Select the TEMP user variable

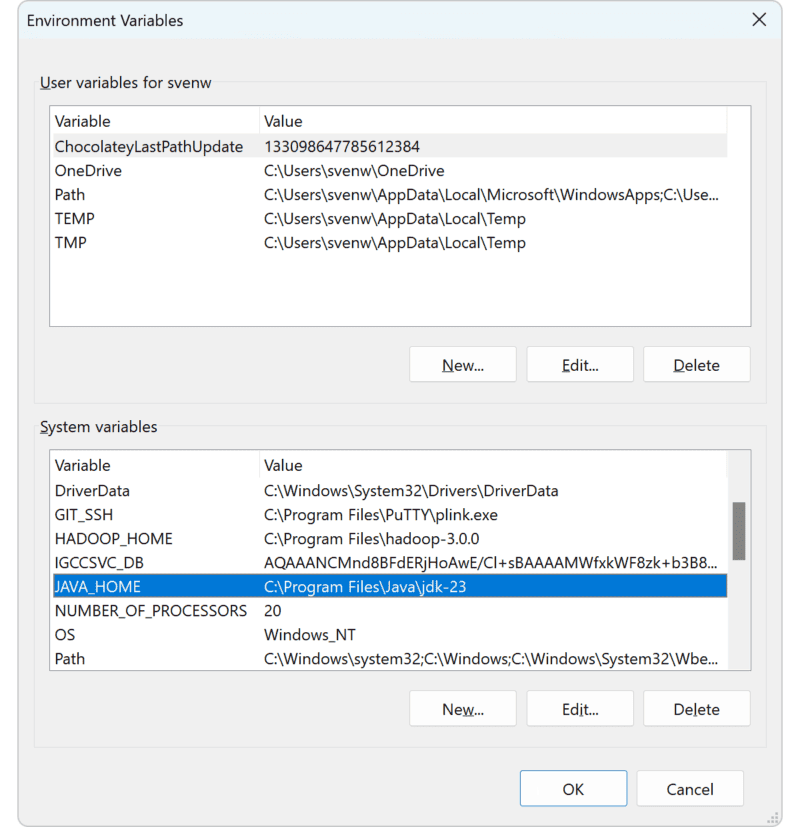(150, 218)
